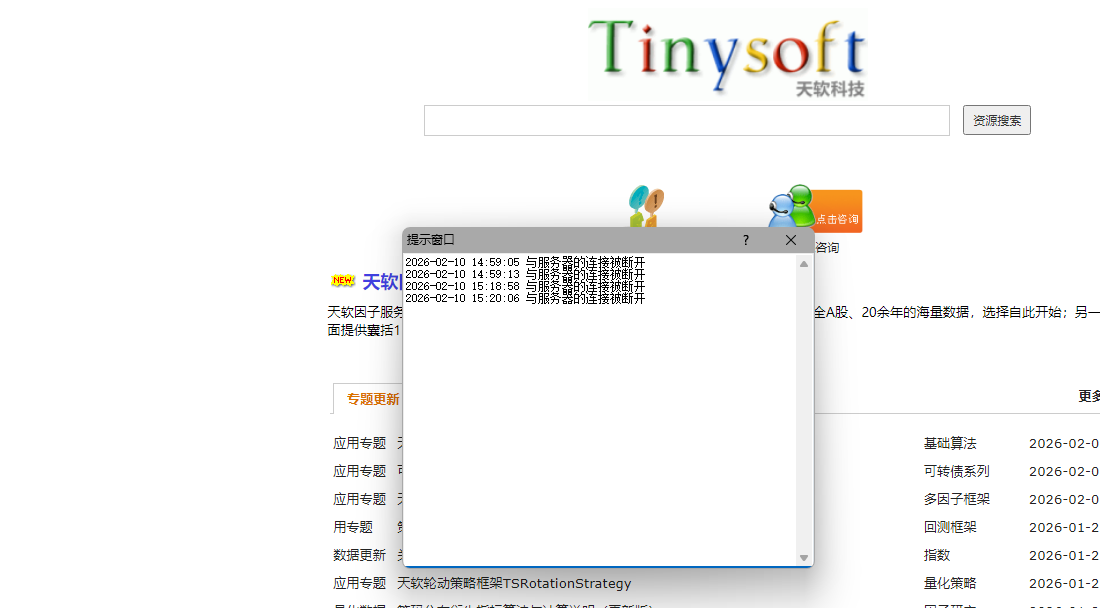Click the 回测框架 category label
1100x608 pixels.
coord(950,527)
